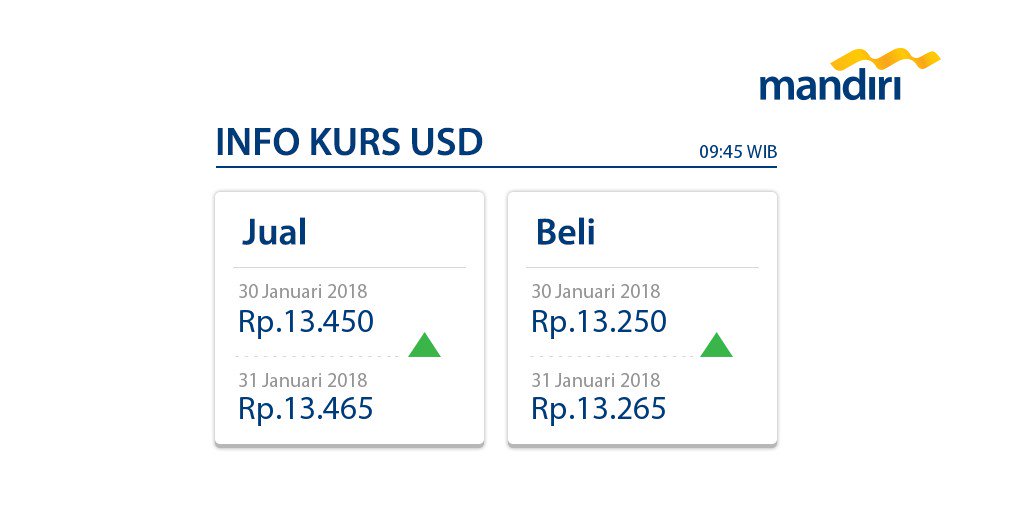Image resolution: width=1024 pixels, height=512 pixels.
Task: Select 30 Januari 2018 date in Jual card
Action: (x=302, y=291)
